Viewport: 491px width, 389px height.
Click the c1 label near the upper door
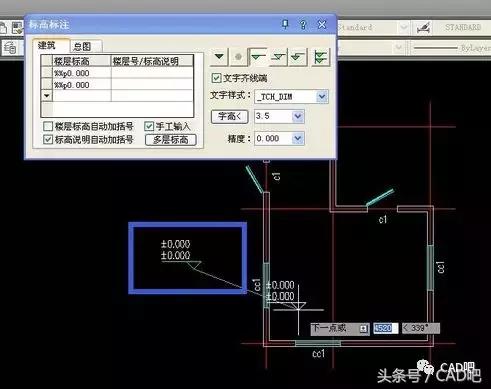point(276,176)
